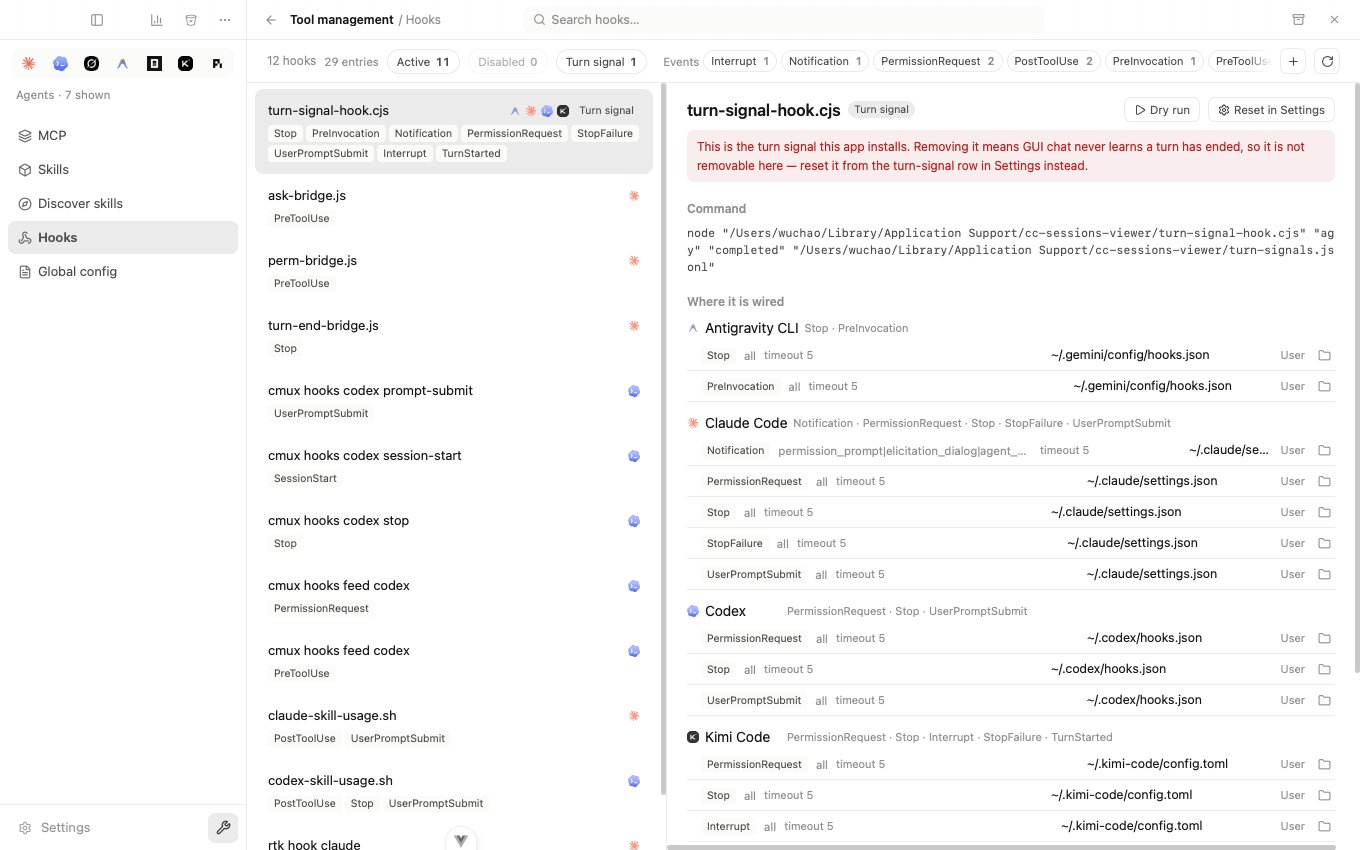The height and width of the screenshot is (850, 1360).
Task: Add a new hook with the plus button
Action: 1293,61
